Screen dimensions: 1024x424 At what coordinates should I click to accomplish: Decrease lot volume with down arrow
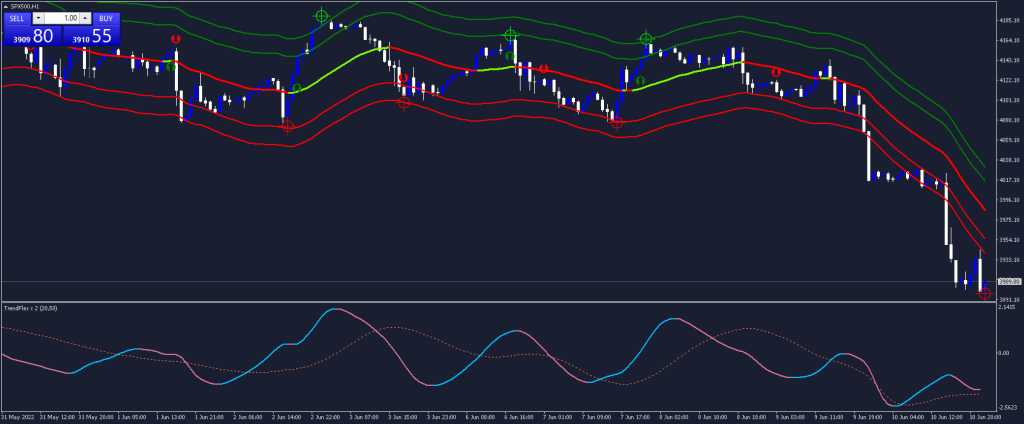pyautogui.click(x=38, y=18)
